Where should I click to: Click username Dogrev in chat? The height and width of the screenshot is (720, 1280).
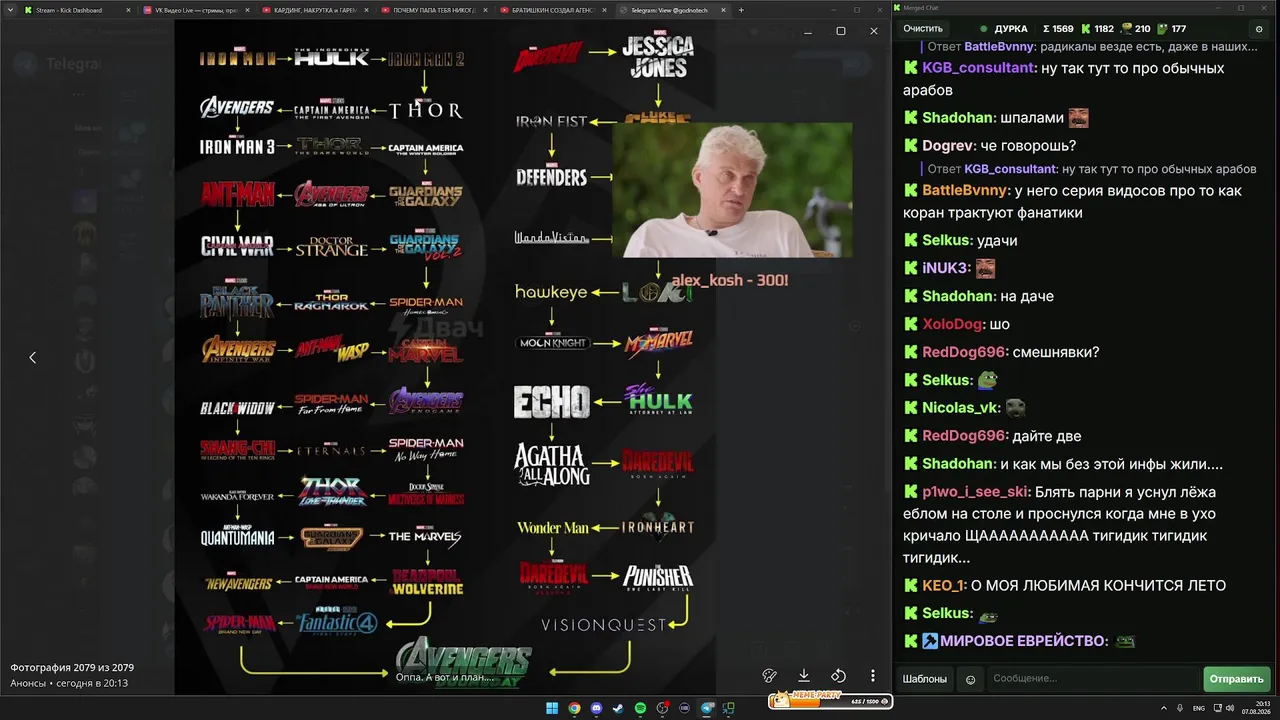coord(948,146)
